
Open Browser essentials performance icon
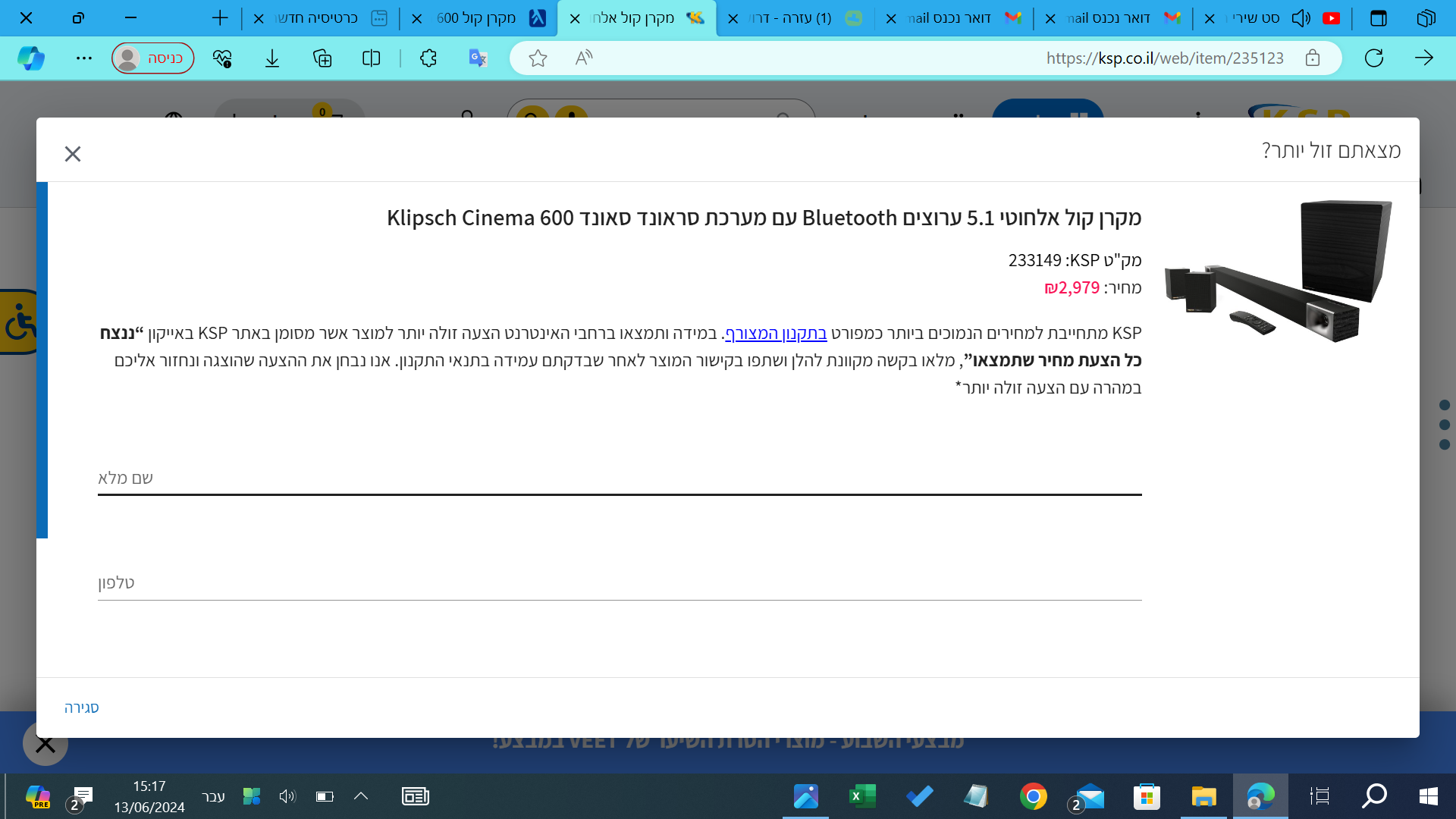pos(221,58)
